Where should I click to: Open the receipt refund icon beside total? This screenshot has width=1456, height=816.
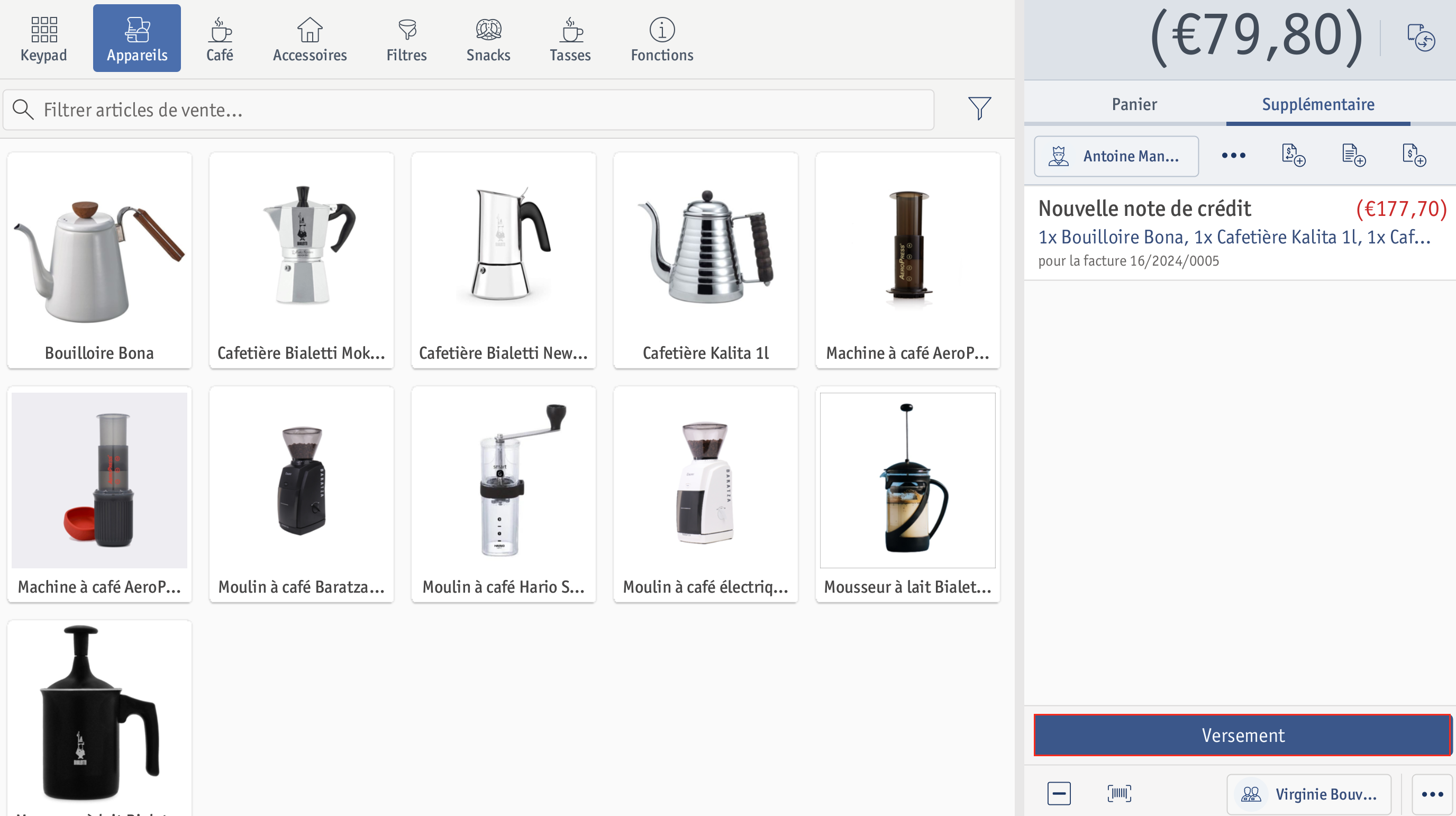point(1421,38)
